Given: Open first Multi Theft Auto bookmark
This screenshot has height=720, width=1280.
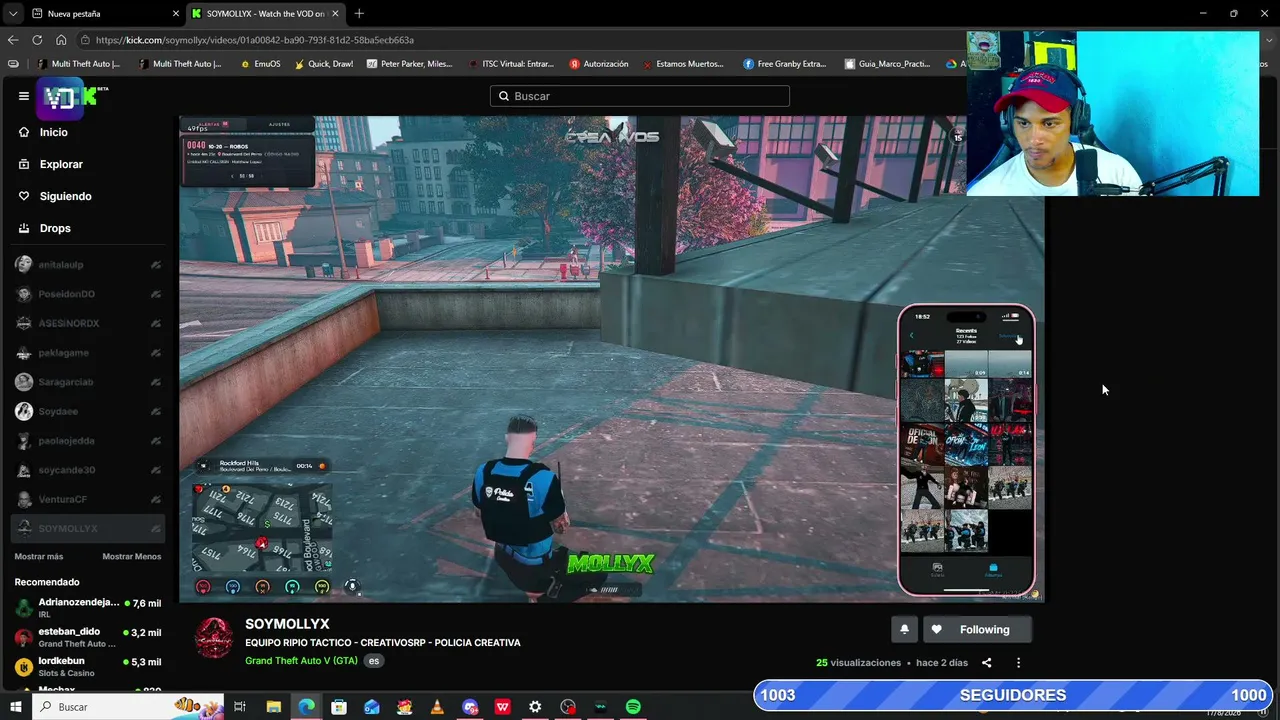Looking at the screenshot, I should point(78,64).
